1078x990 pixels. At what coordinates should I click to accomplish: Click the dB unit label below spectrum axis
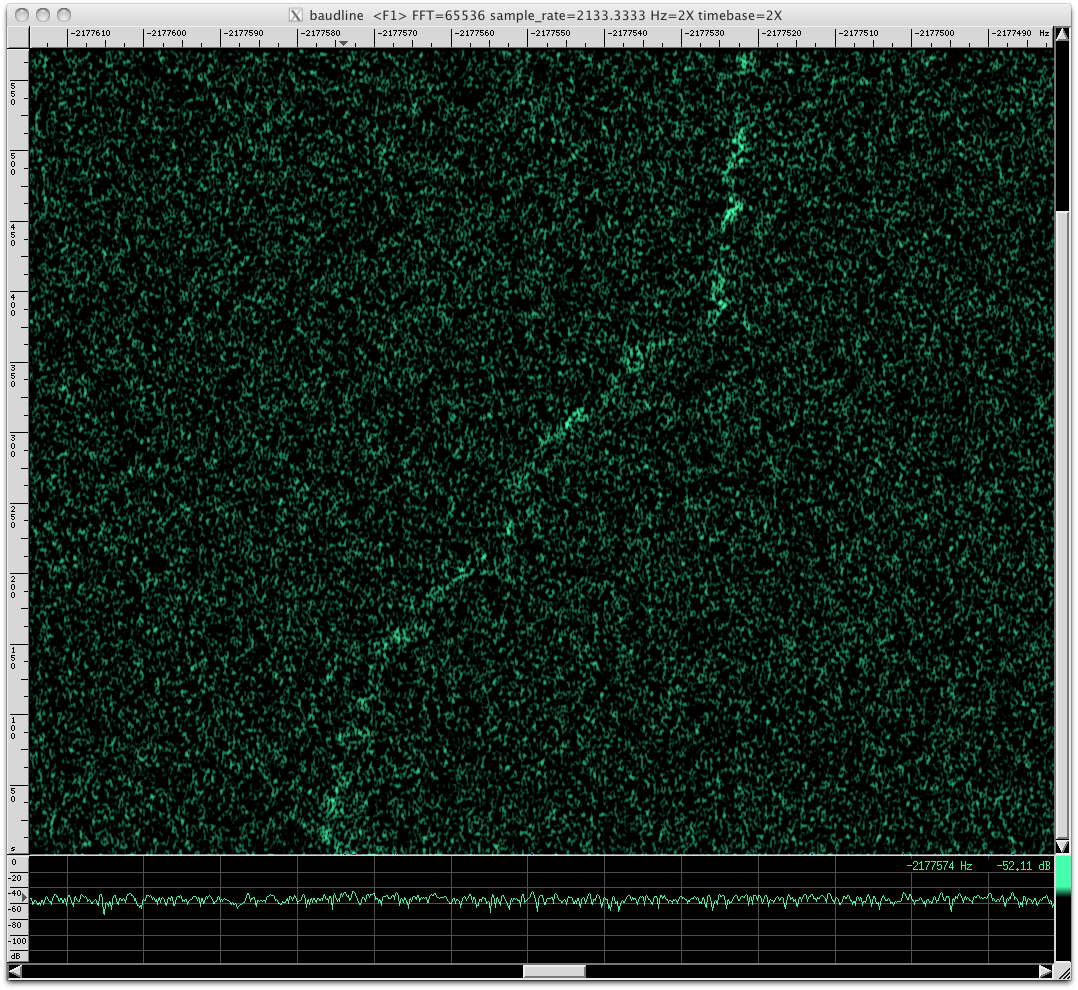[x=15, y=956]
